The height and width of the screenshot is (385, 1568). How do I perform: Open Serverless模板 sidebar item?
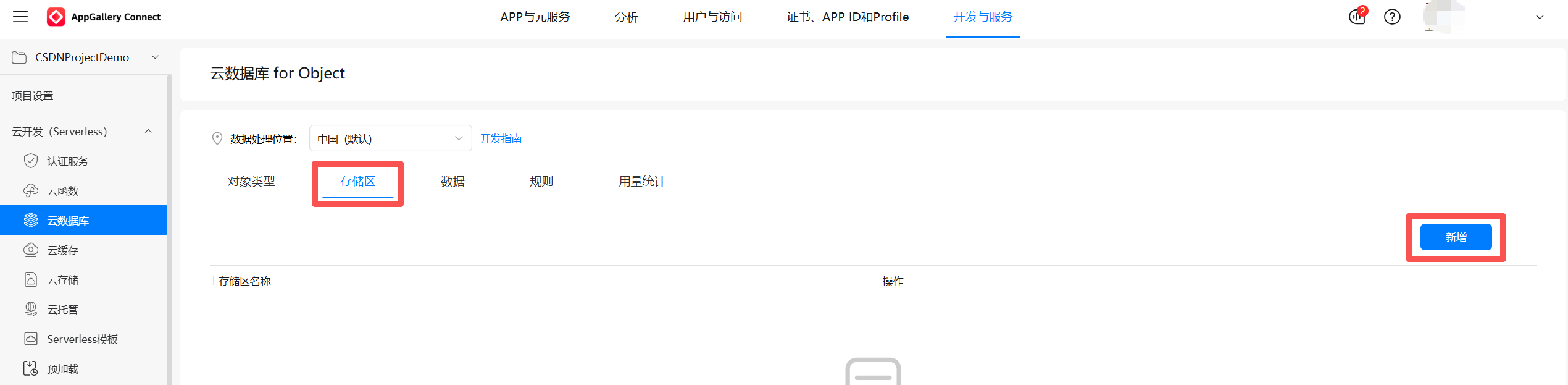click(83, 339)
